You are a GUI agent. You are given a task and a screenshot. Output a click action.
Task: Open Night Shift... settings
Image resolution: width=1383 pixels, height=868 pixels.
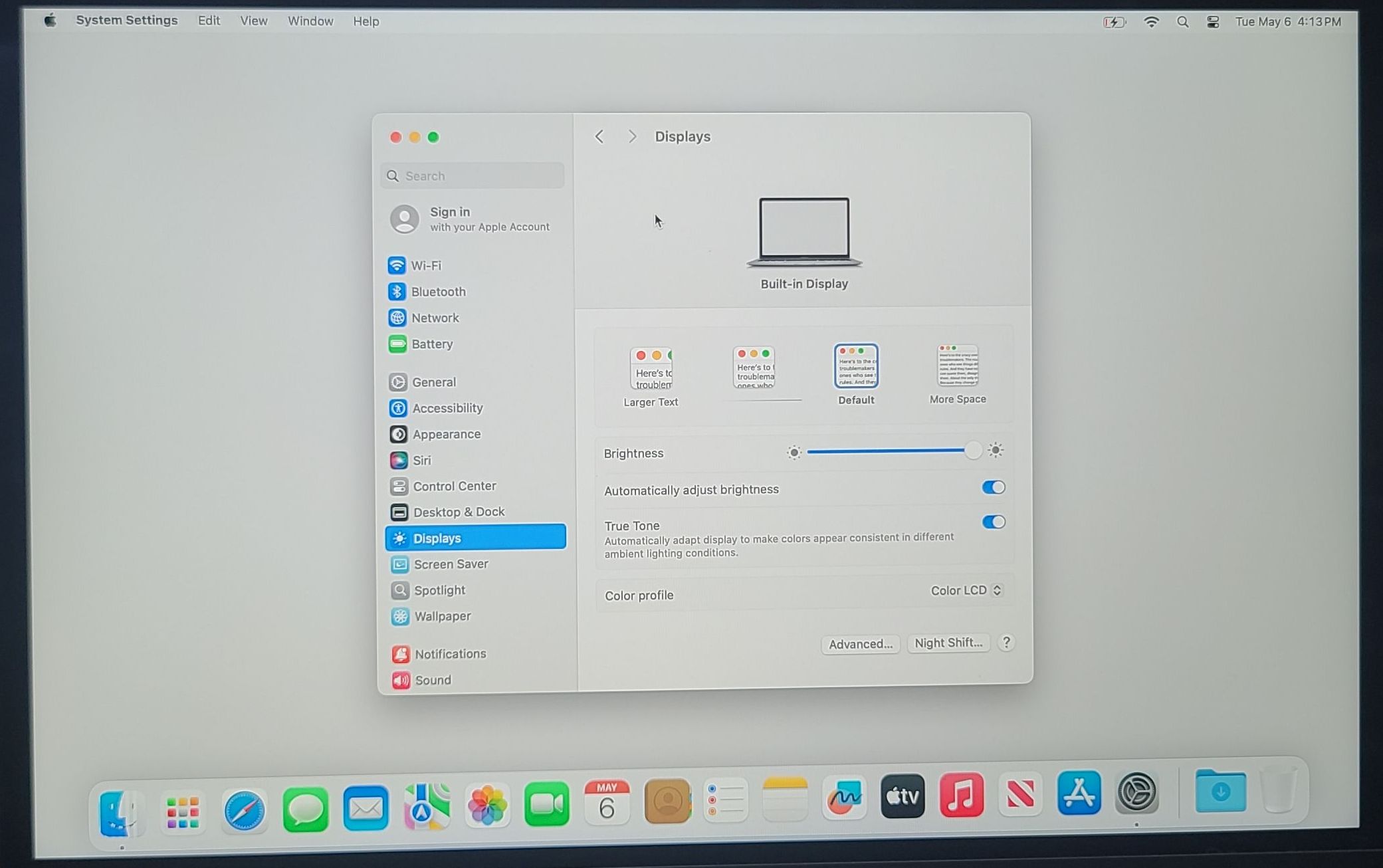948,643
